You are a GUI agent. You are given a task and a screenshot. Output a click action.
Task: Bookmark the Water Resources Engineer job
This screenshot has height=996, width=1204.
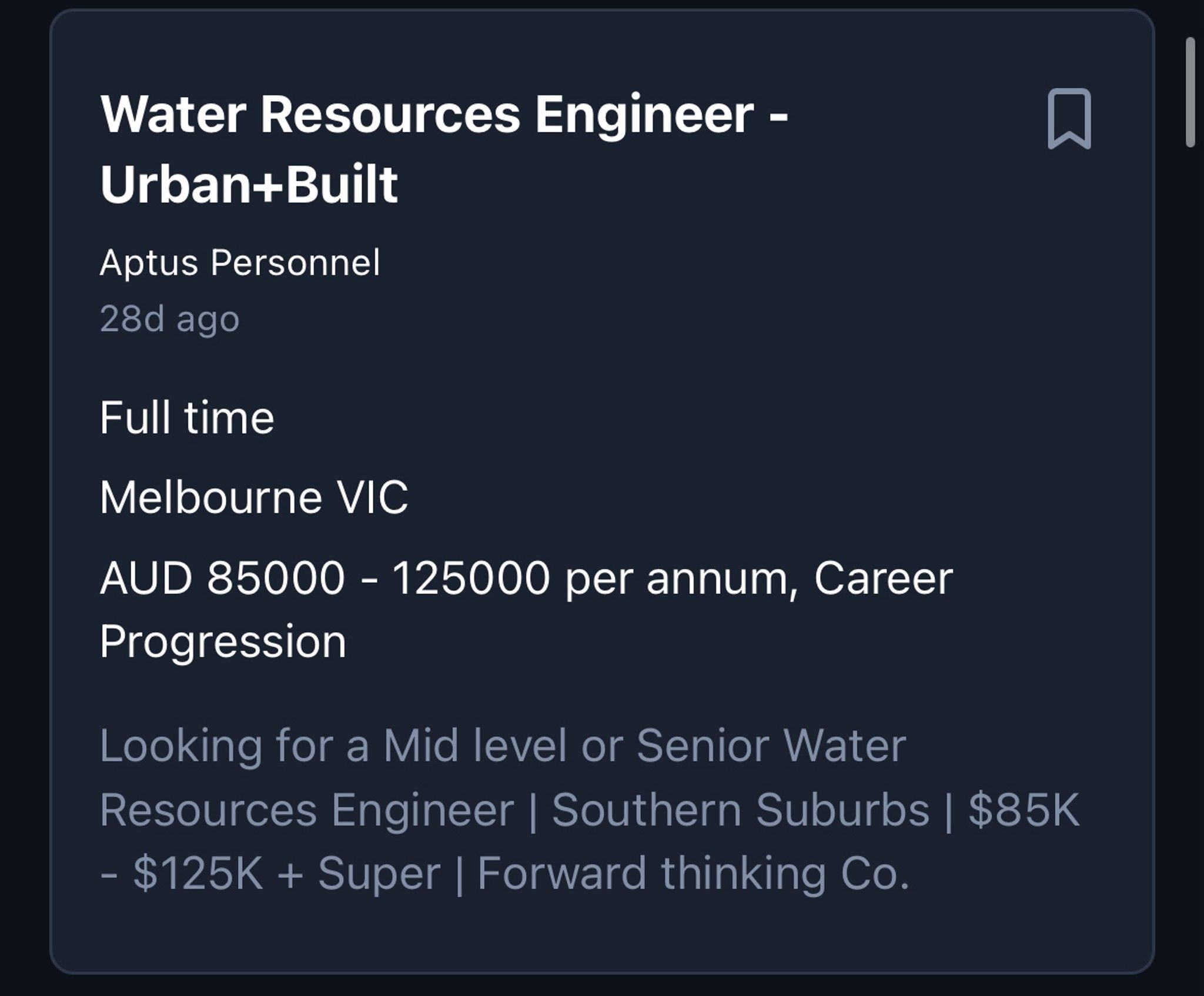coord(1069,119)
